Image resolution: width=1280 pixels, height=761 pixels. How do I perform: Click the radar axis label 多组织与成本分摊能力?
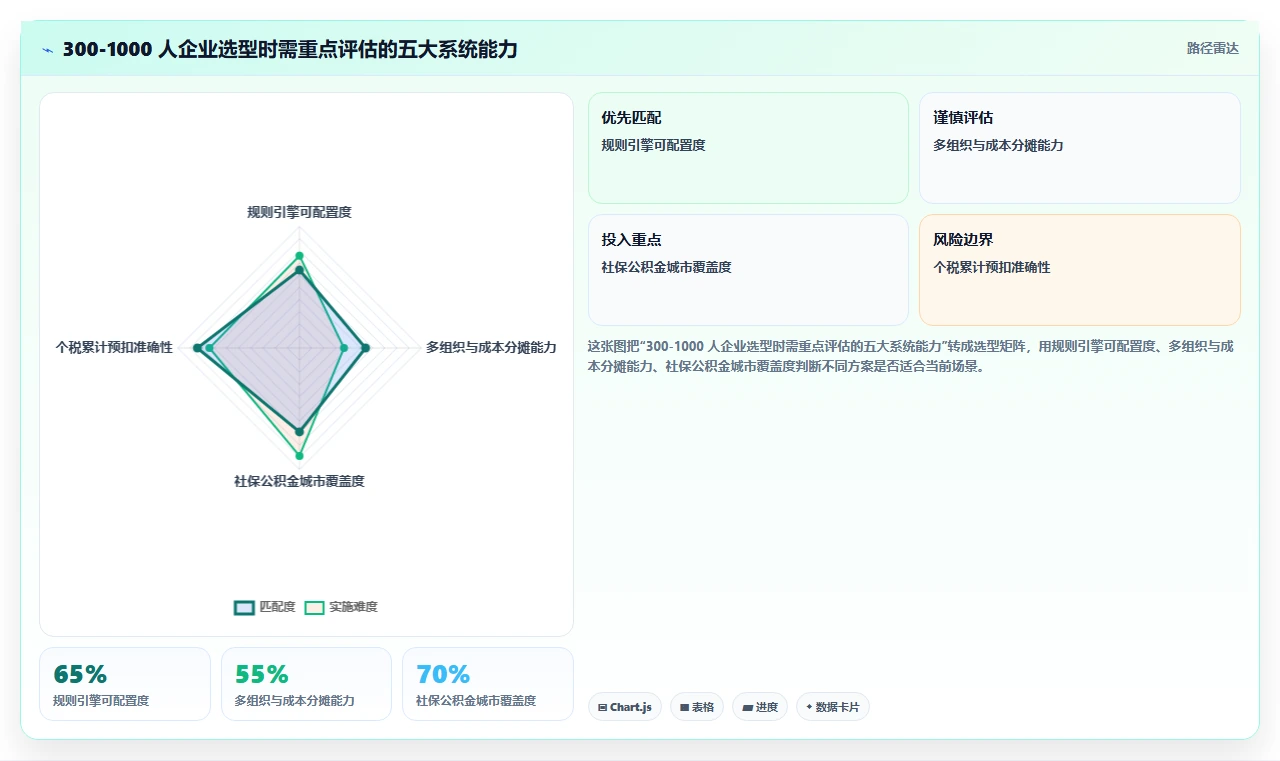pyautogui.click(x=491, y=347)
